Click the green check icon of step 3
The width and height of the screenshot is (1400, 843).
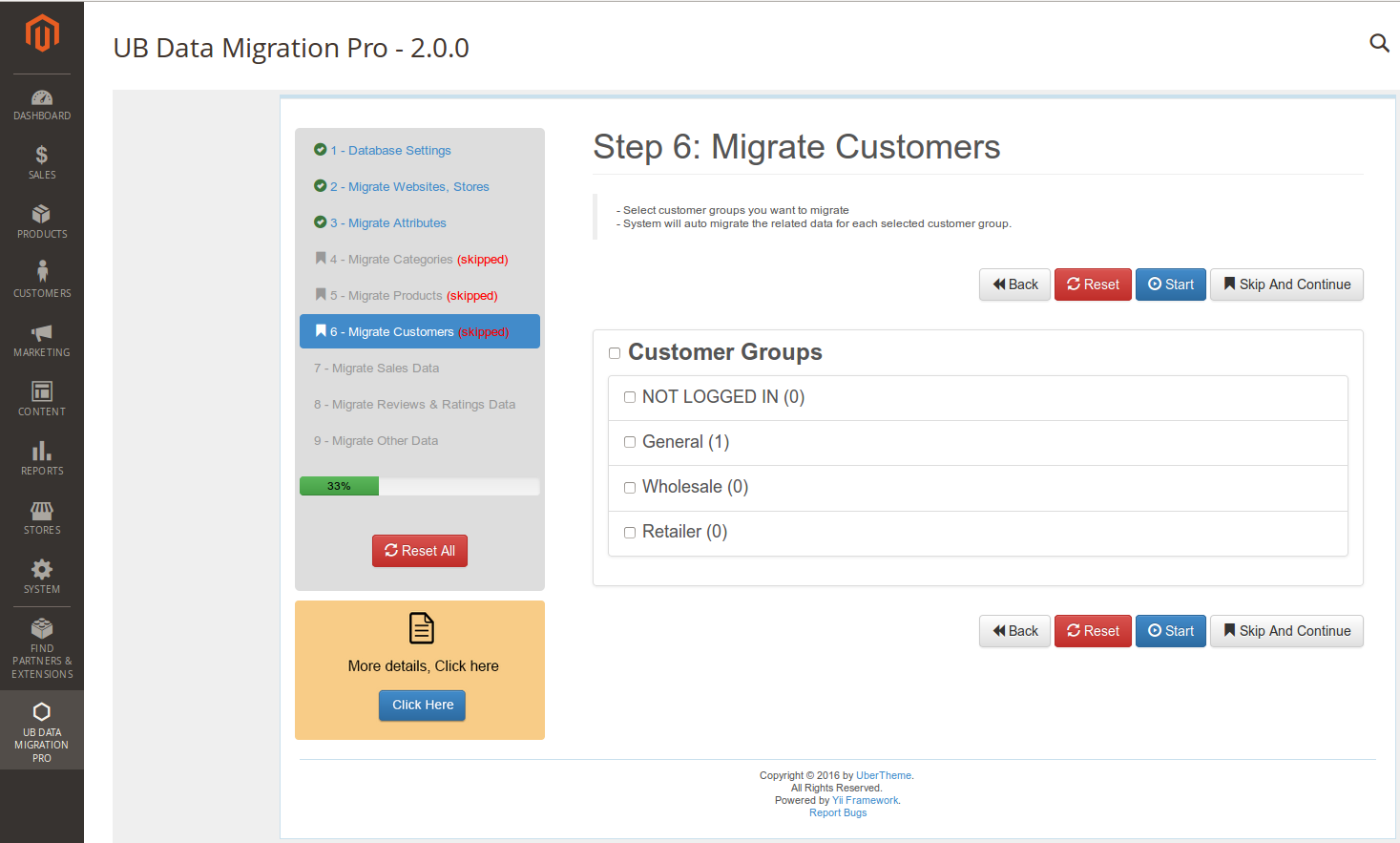321,222
